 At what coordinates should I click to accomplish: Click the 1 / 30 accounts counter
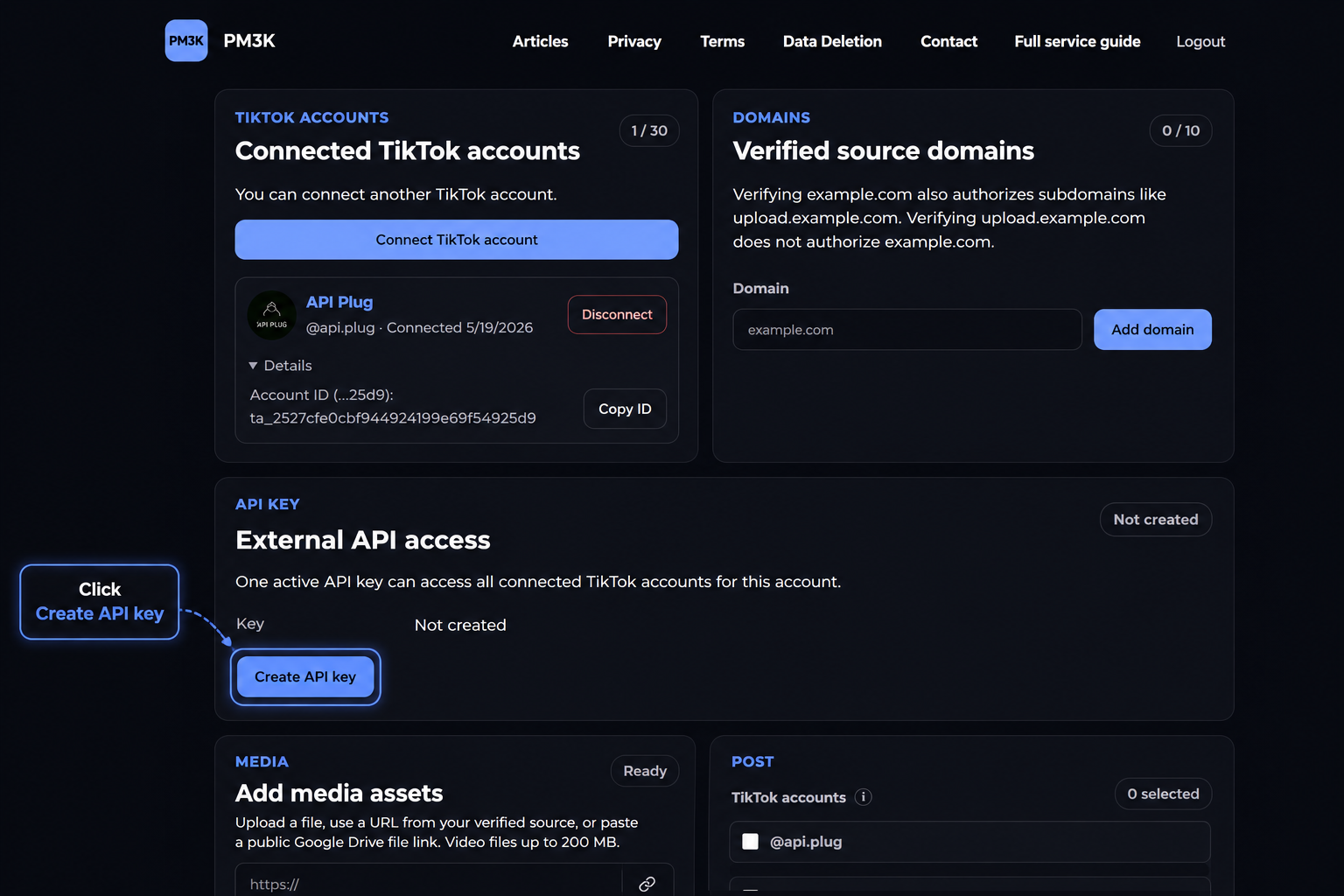[649, 130]
